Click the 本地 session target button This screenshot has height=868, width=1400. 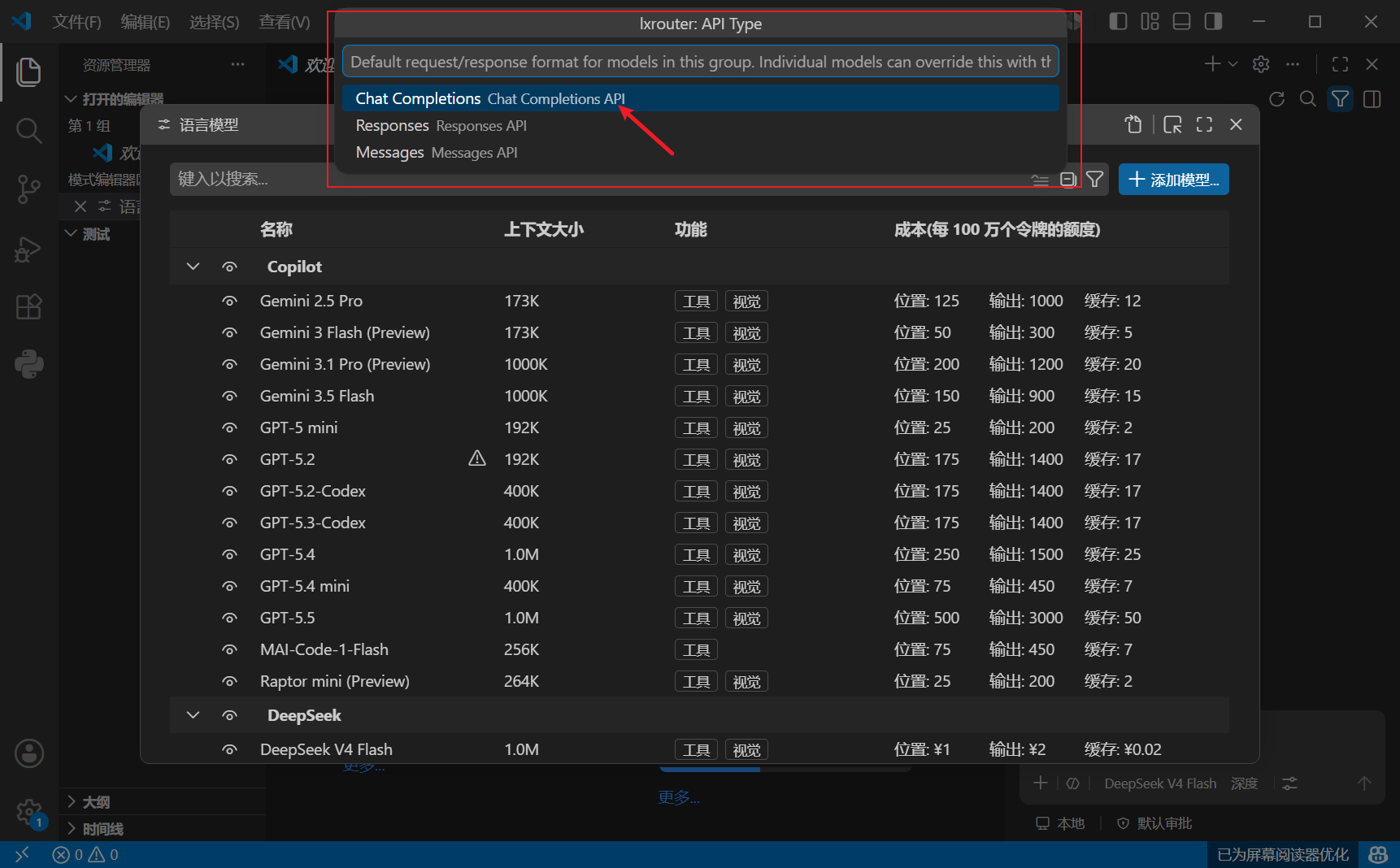[x=1060, y=823]
